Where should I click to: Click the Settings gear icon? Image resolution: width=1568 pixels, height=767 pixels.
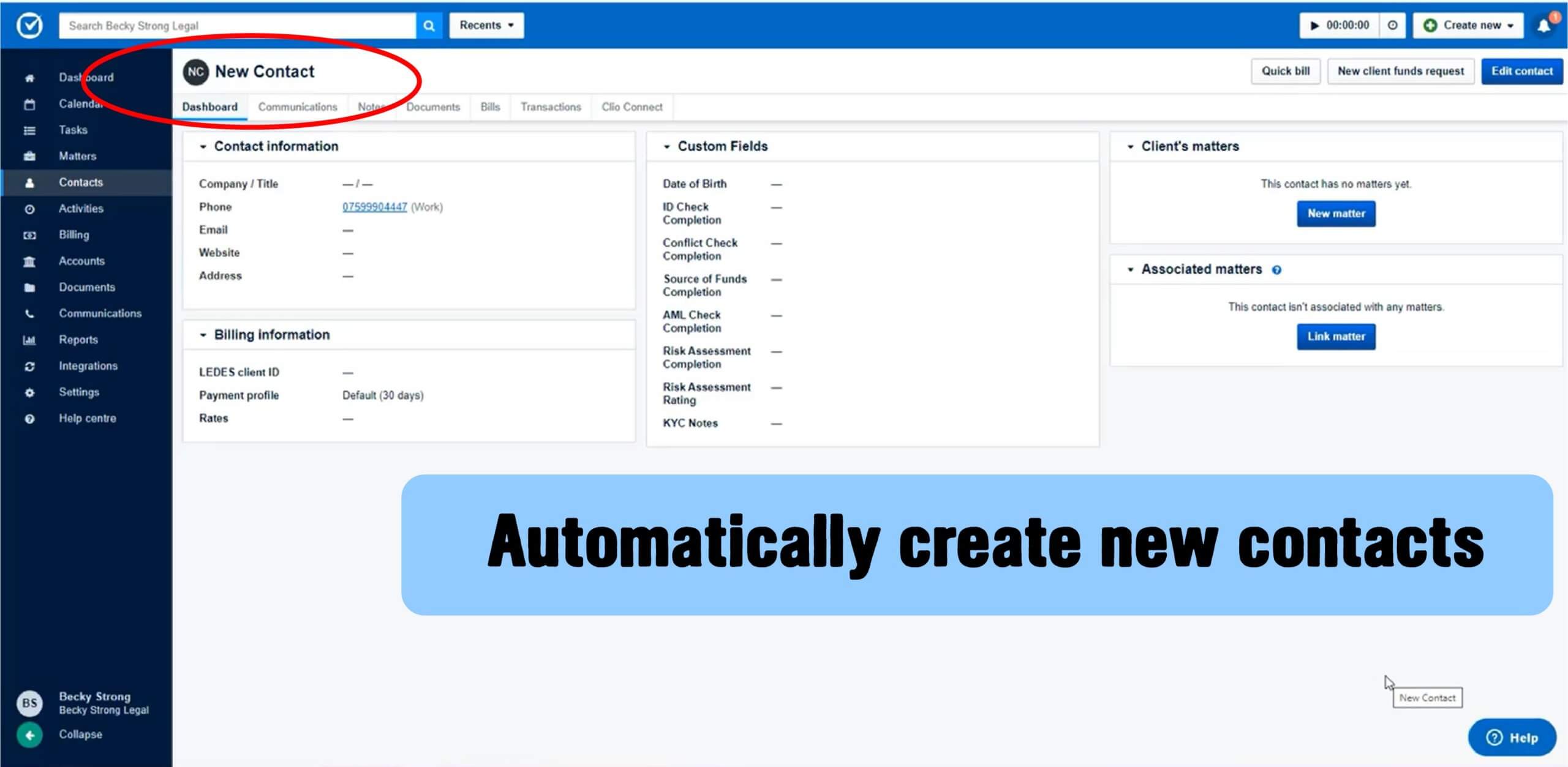tap(29, 393)
